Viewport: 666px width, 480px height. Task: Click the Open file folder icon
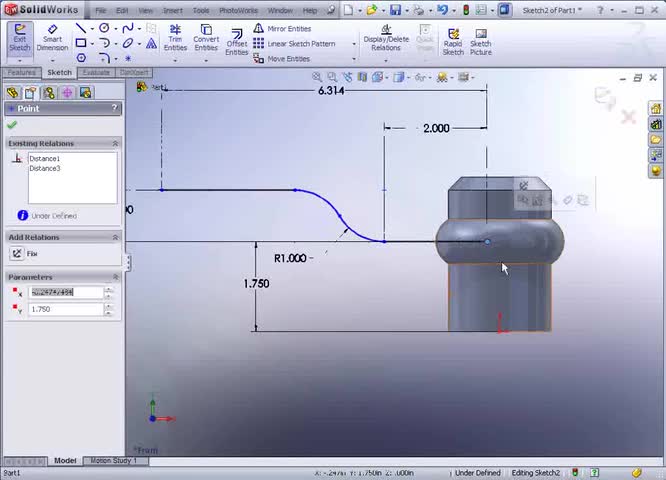372,10
